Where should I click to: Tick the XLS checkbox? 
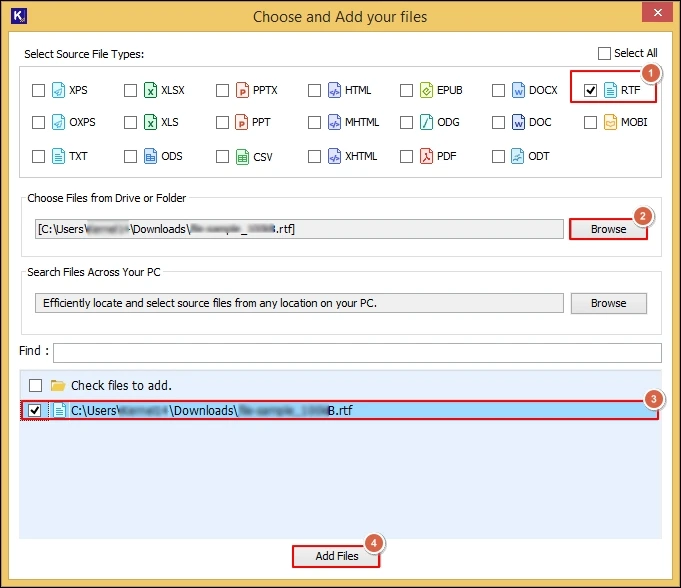pyautogui.click(x=130, y=122)
